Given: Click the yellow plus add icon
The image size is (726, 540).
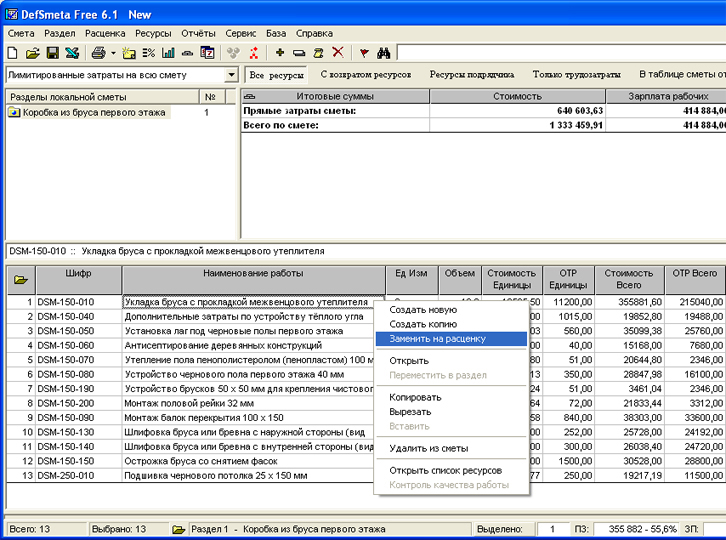Looking at the screenshot, I should click(x=280, y=52).
